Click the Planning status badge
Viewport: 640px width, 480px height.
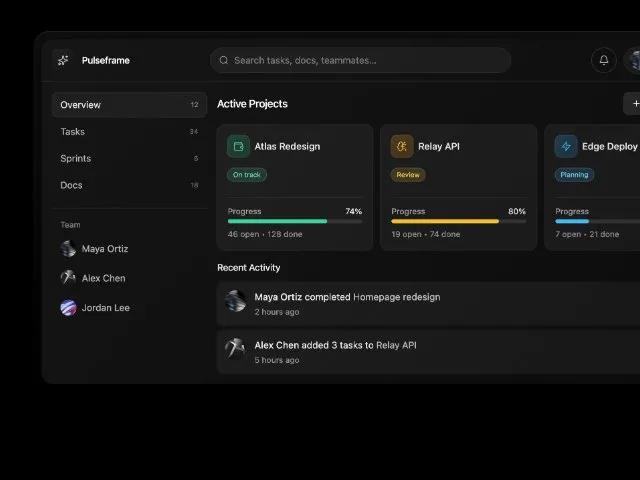(x=574, y=175)
